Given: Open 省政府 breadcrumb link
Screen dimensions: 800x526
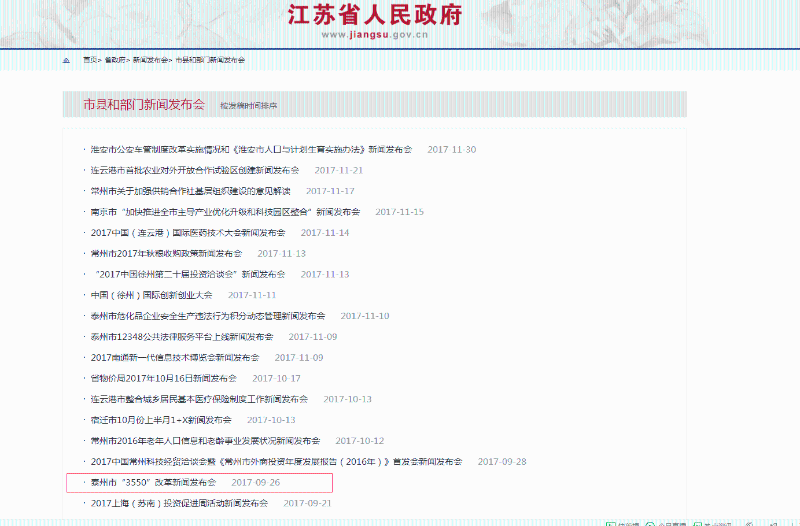Looking at the screenshot, I should (x=116, y=60).
